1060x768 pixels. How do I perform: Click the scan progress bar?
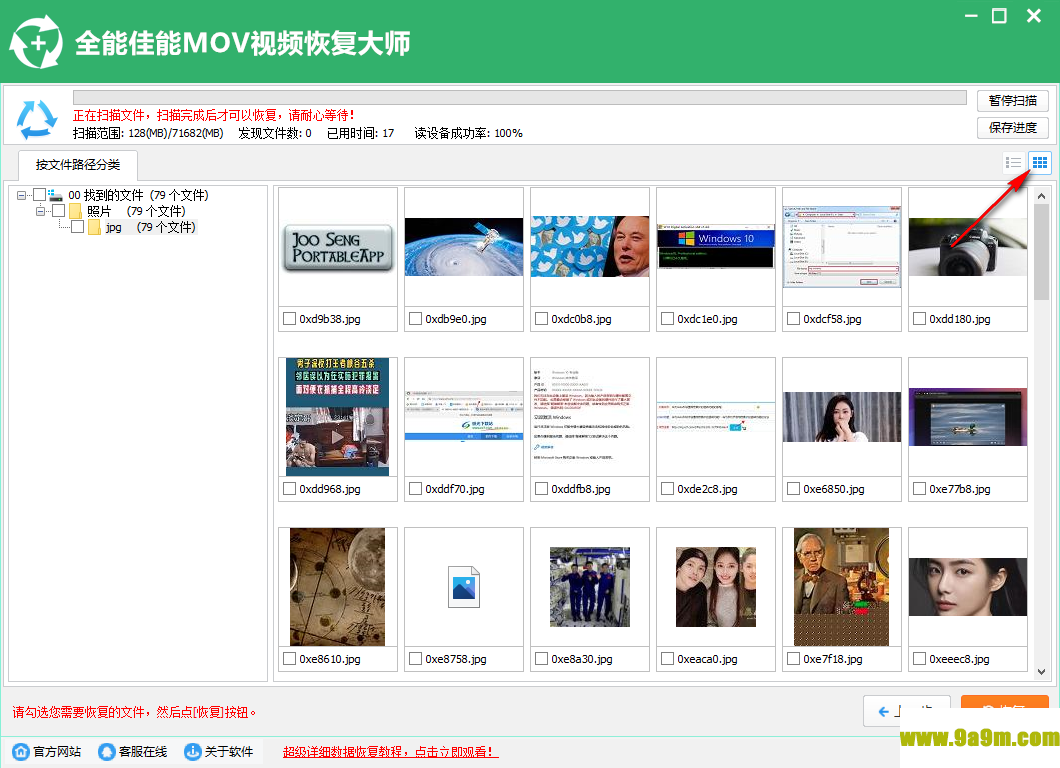519,97
